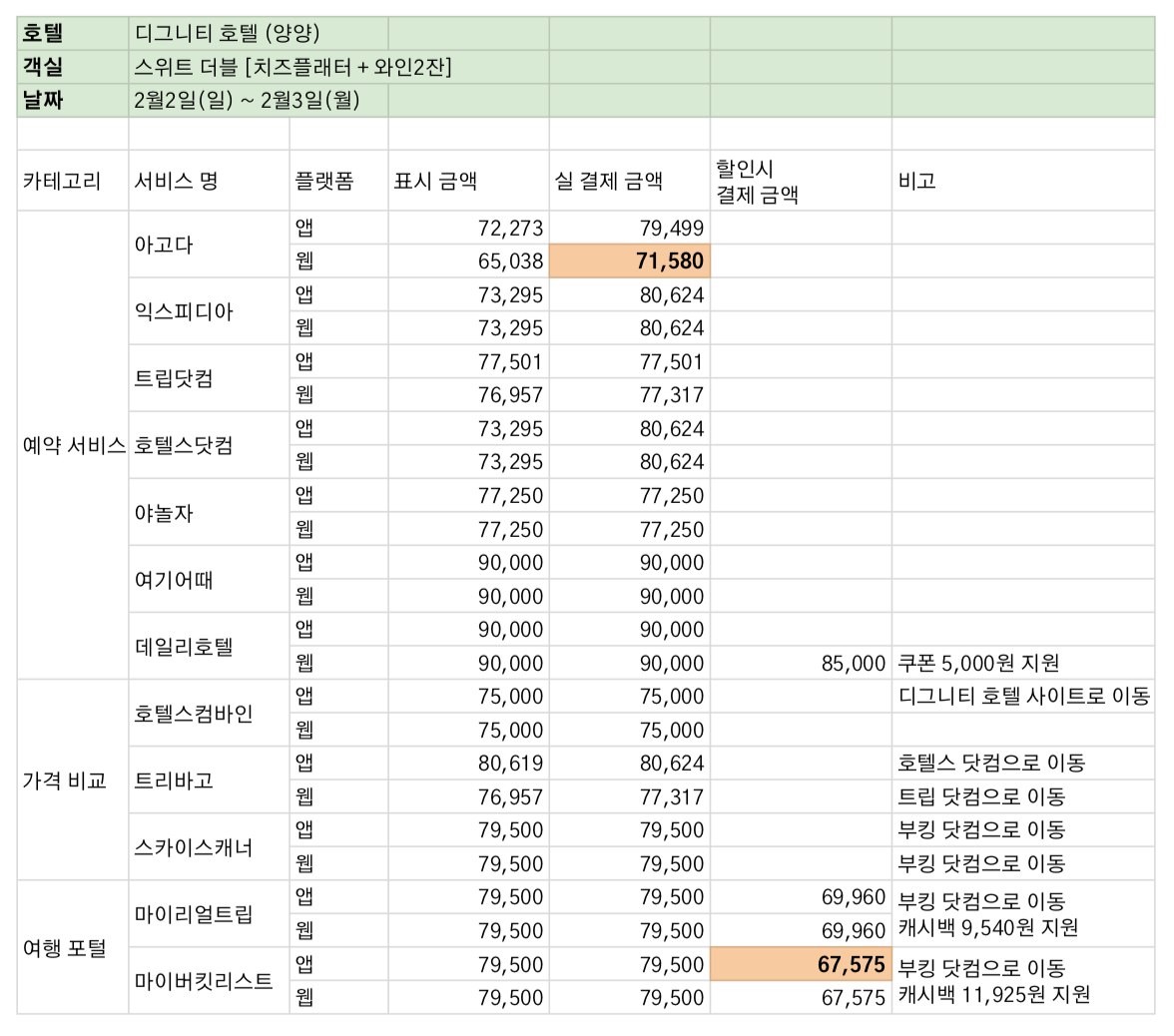Click the '할인시 결제 금액' column header
This screenshot has height=1036, width=1174.
pyautogui.click(x=801, y=181)
